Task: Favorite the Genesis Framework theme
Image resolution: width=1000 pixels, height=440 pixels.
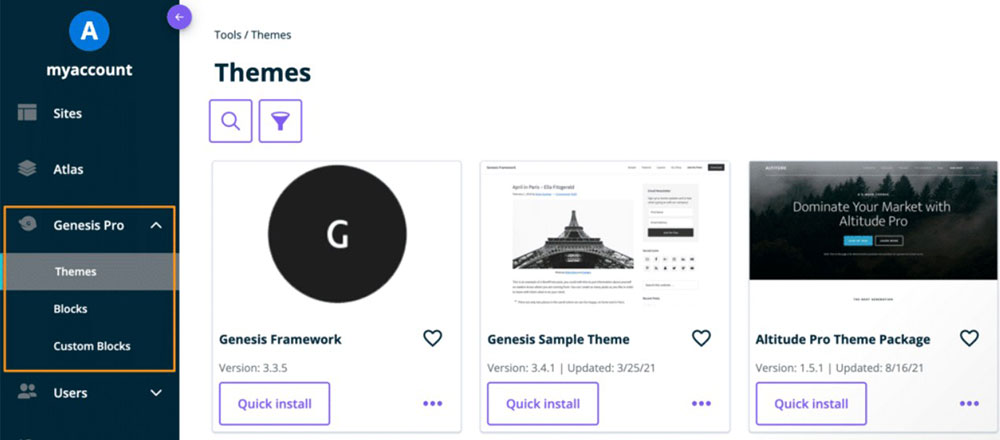Action: (x=432, y=338)
